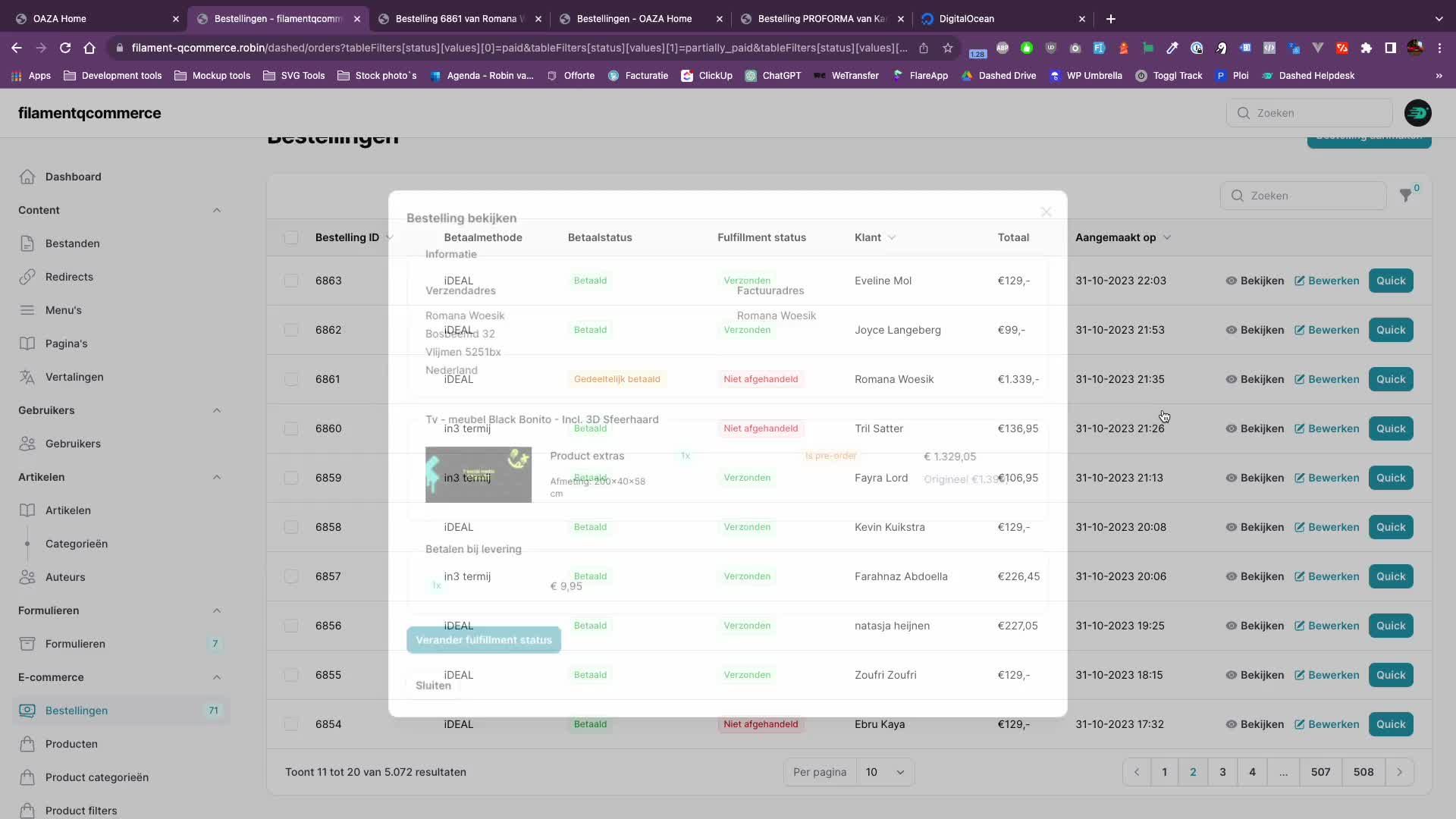This screenshot has height=819, width=1456.
Task: Open Redirects link icon in sidebar
Action: [27, 277]
